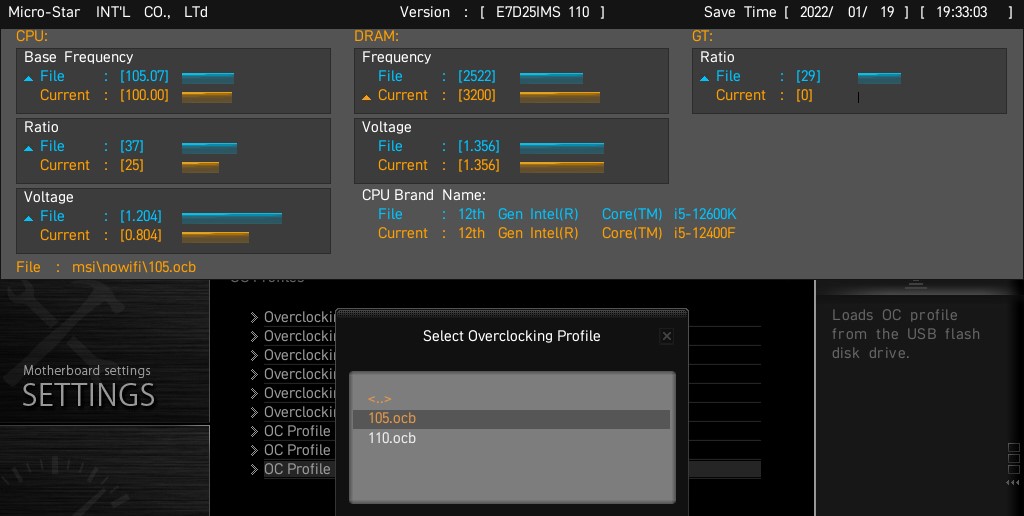Click the i5-12600K File brand name
The height and width of the screenshot is (516, 1024).
pos(705,214)
